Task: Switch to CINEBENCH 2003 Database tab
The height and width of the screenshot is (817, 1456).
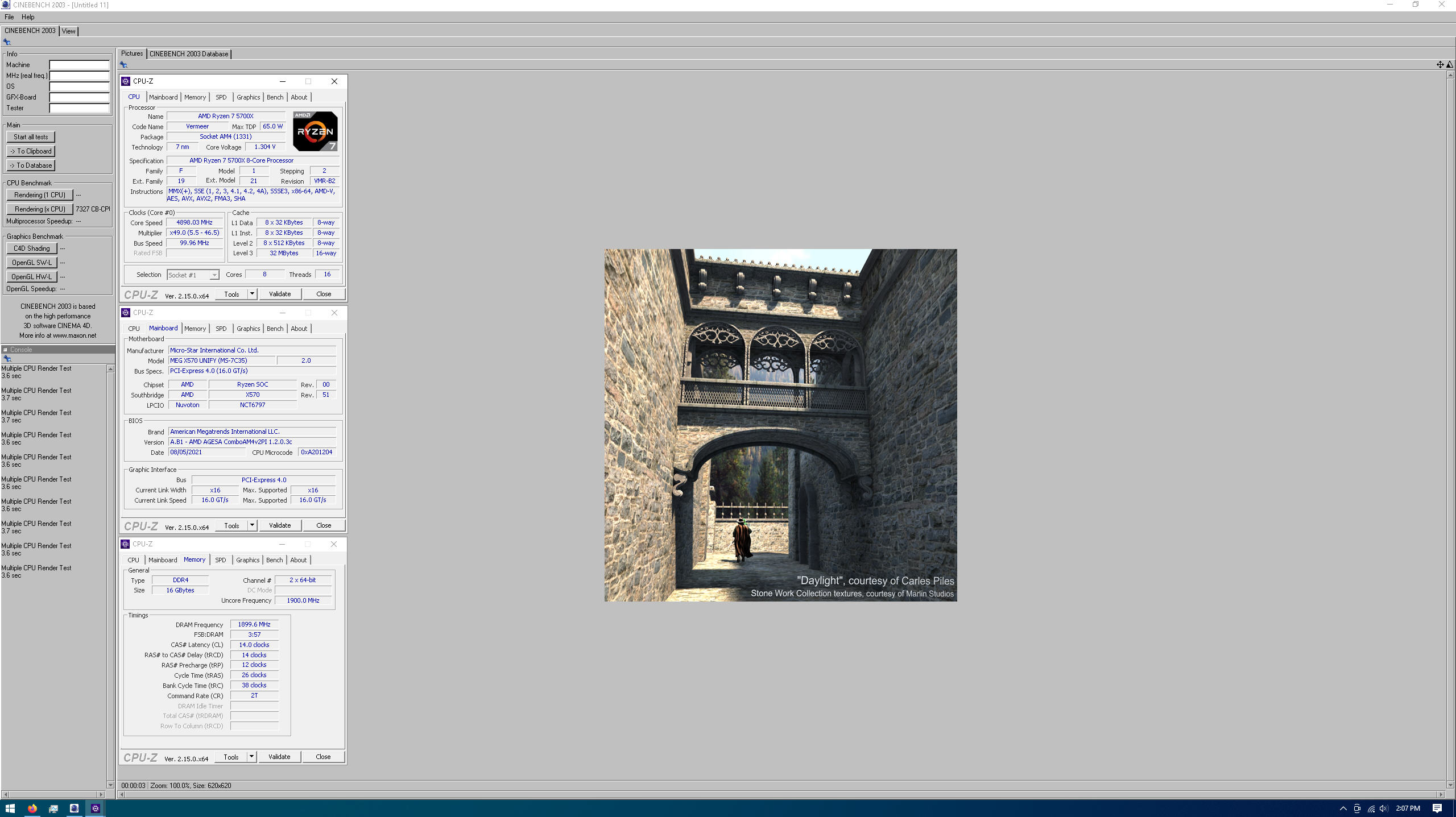Action: (189, 54)
